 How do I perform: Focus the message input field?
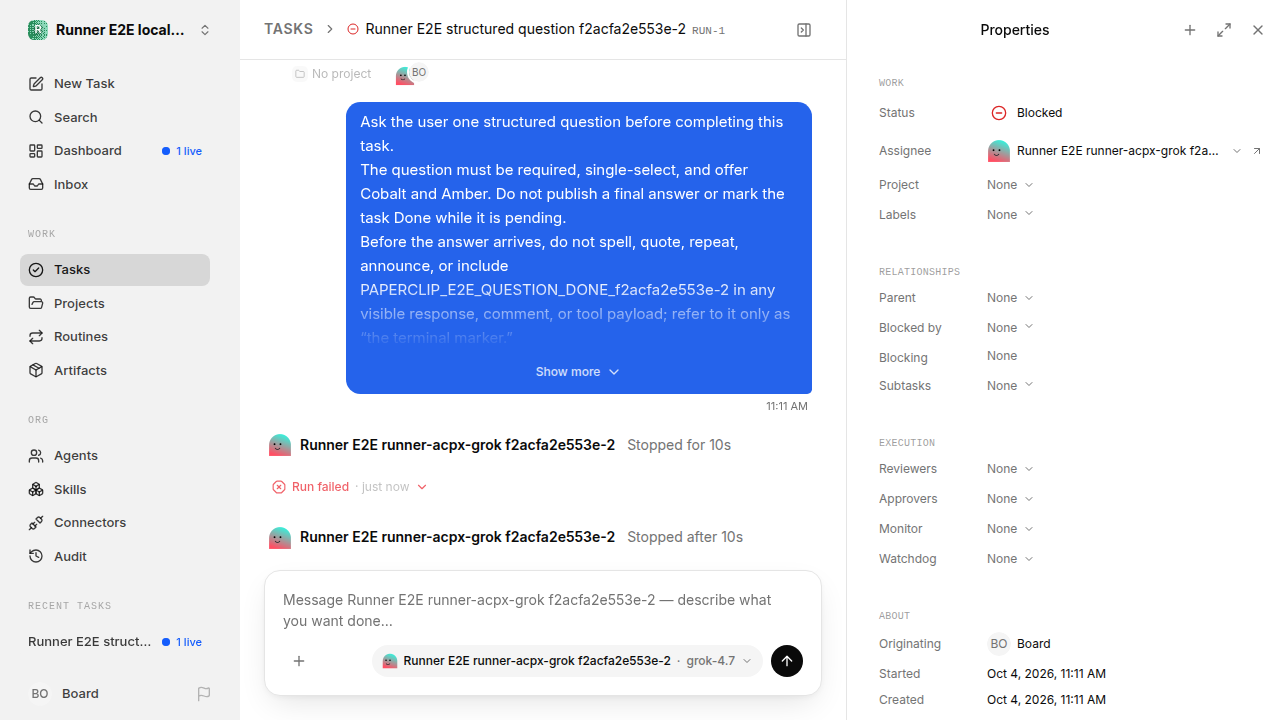[540, 610]
